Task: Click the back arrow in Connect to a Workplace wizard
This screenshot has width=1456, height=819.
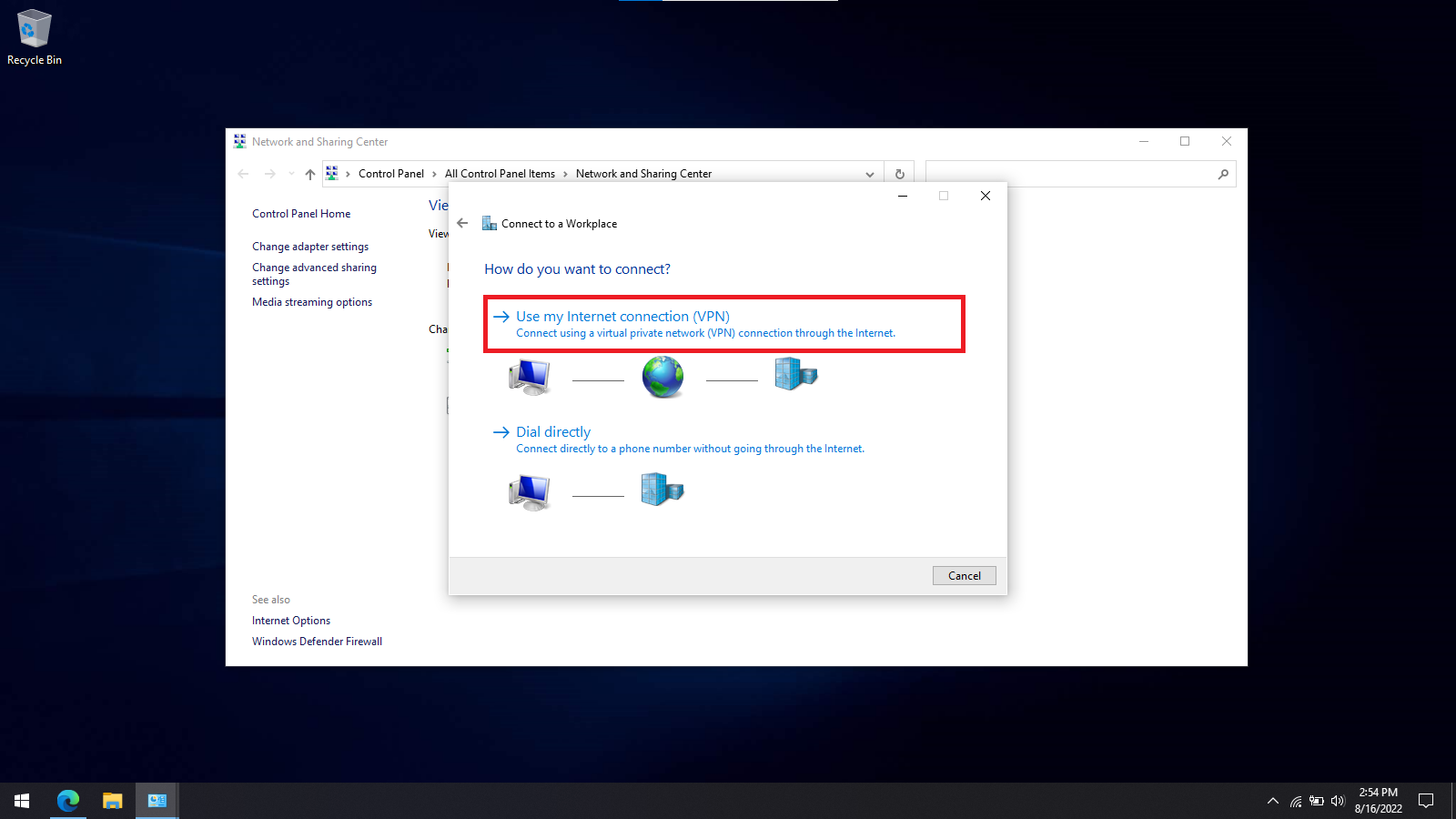Action: [462, 223]
